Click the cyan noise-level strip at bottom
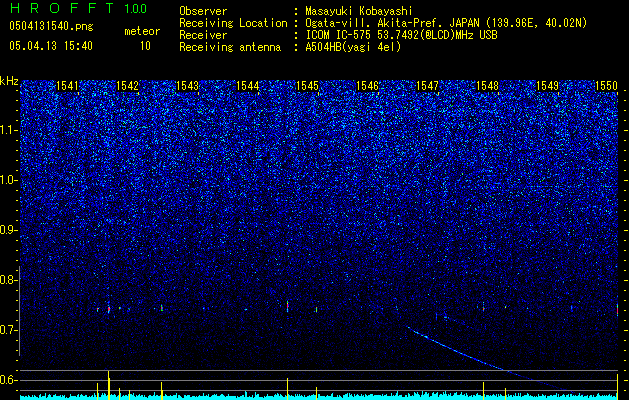This screenshot has height=400, width=629. point(319,397)
